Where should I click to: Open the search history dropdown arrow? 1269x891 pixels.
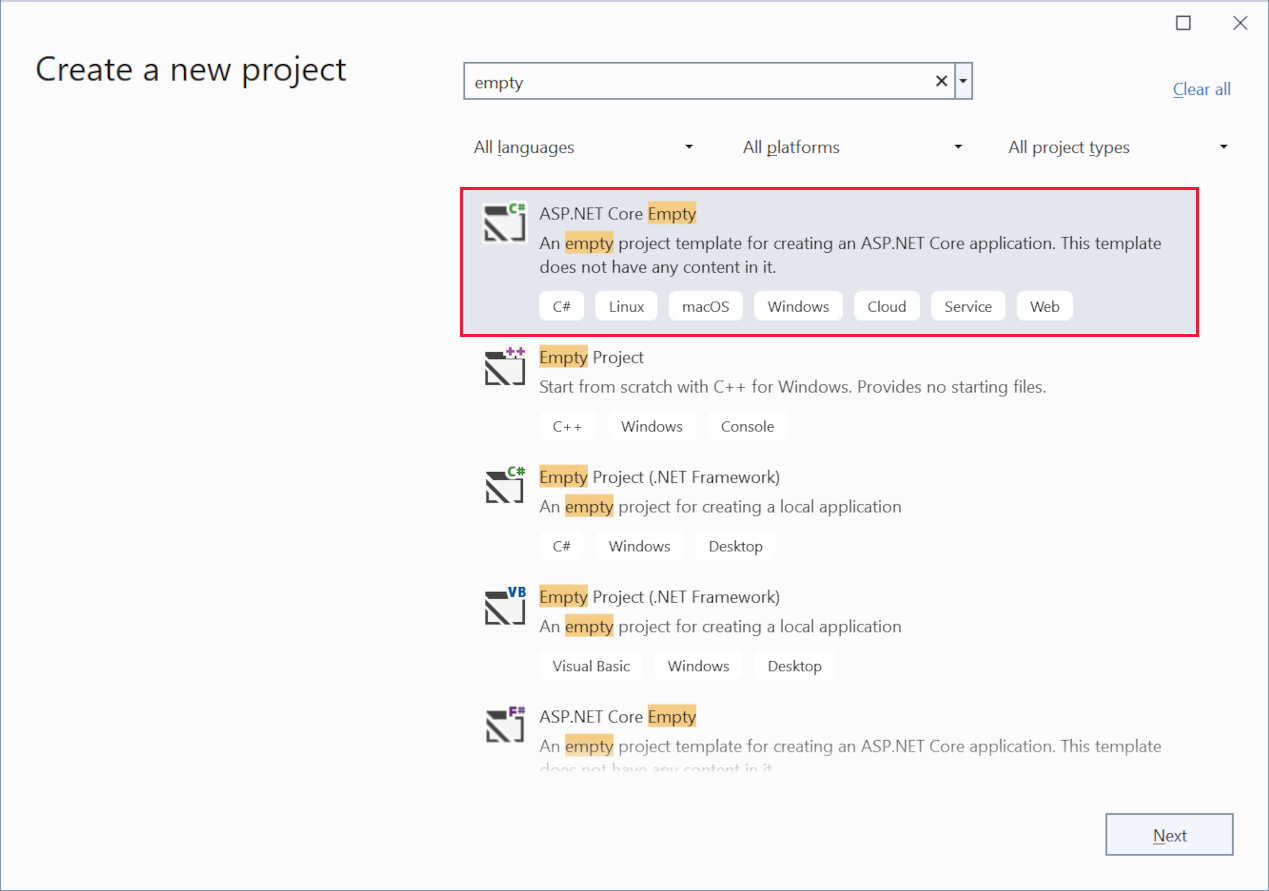962,80
